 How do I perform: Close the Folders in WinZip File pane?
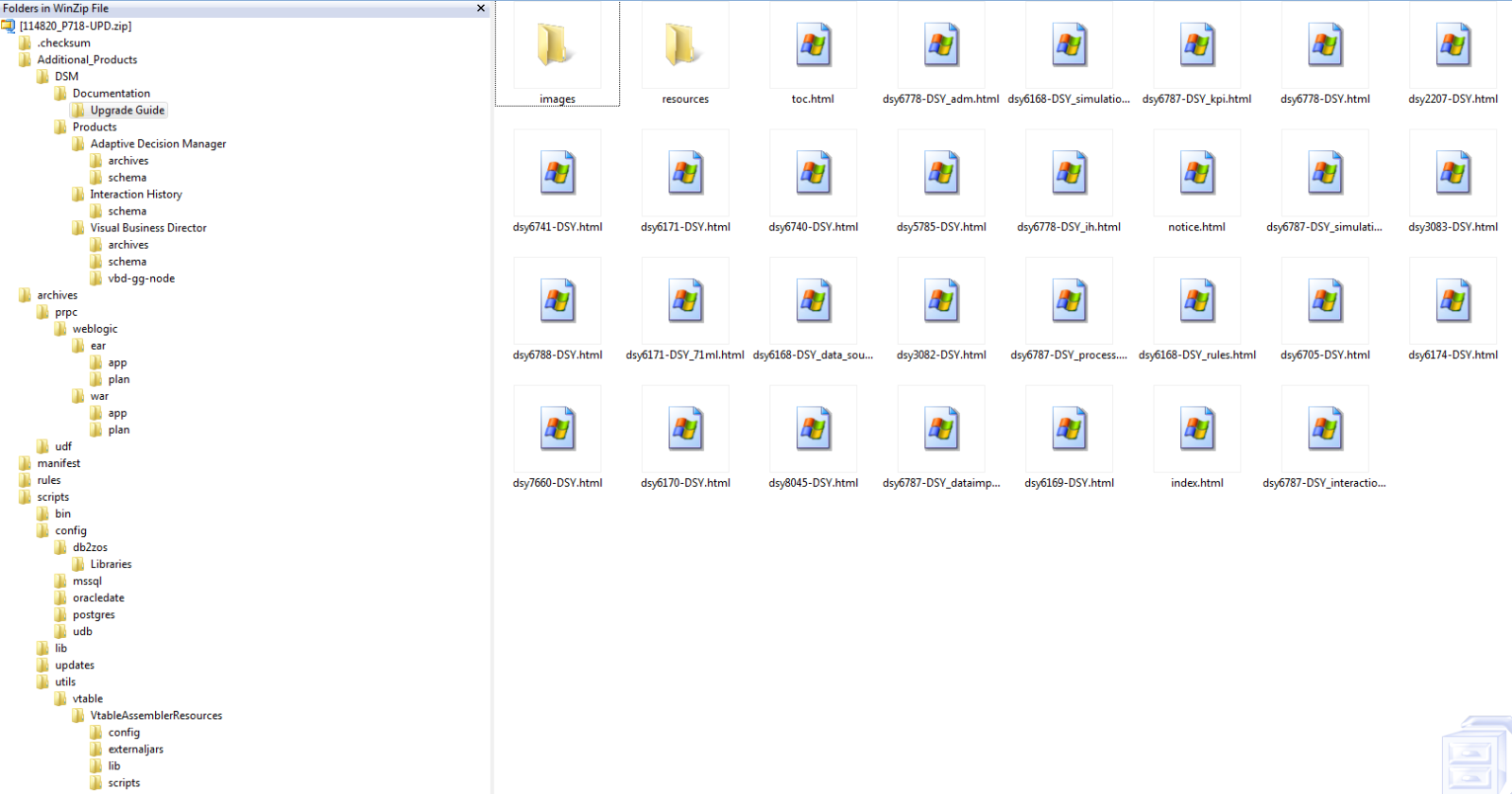click(x=481, y=9)
